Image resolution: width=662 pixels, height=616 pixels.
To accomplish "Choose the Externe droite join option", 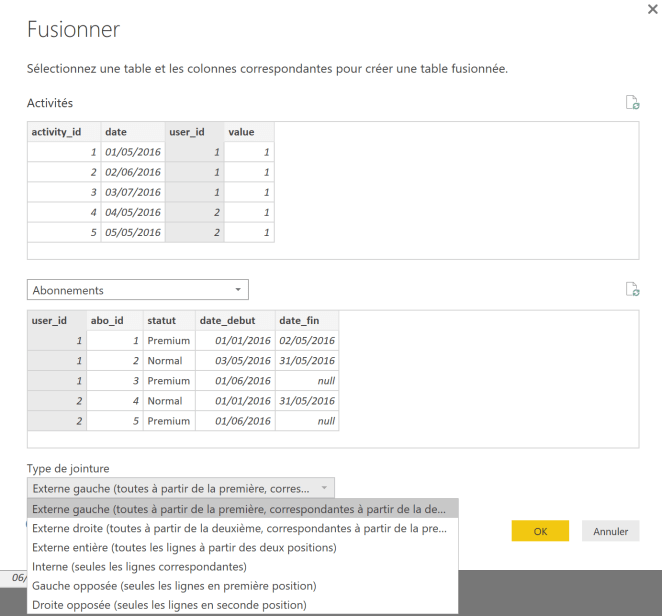I will 242,528.
